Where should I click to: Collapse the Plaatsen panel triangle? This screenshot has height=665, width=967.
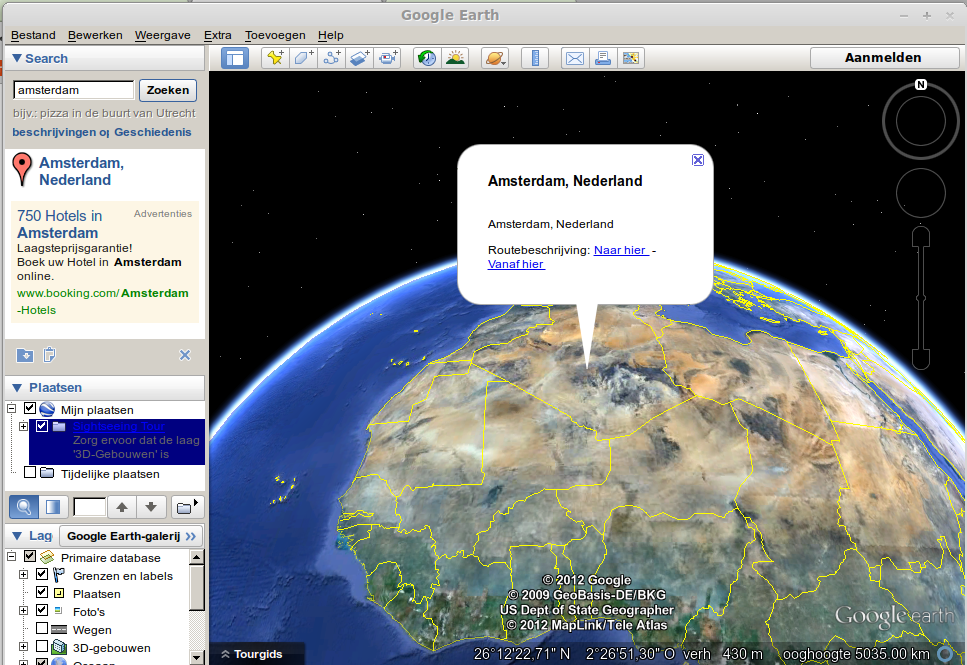[17, 387]
